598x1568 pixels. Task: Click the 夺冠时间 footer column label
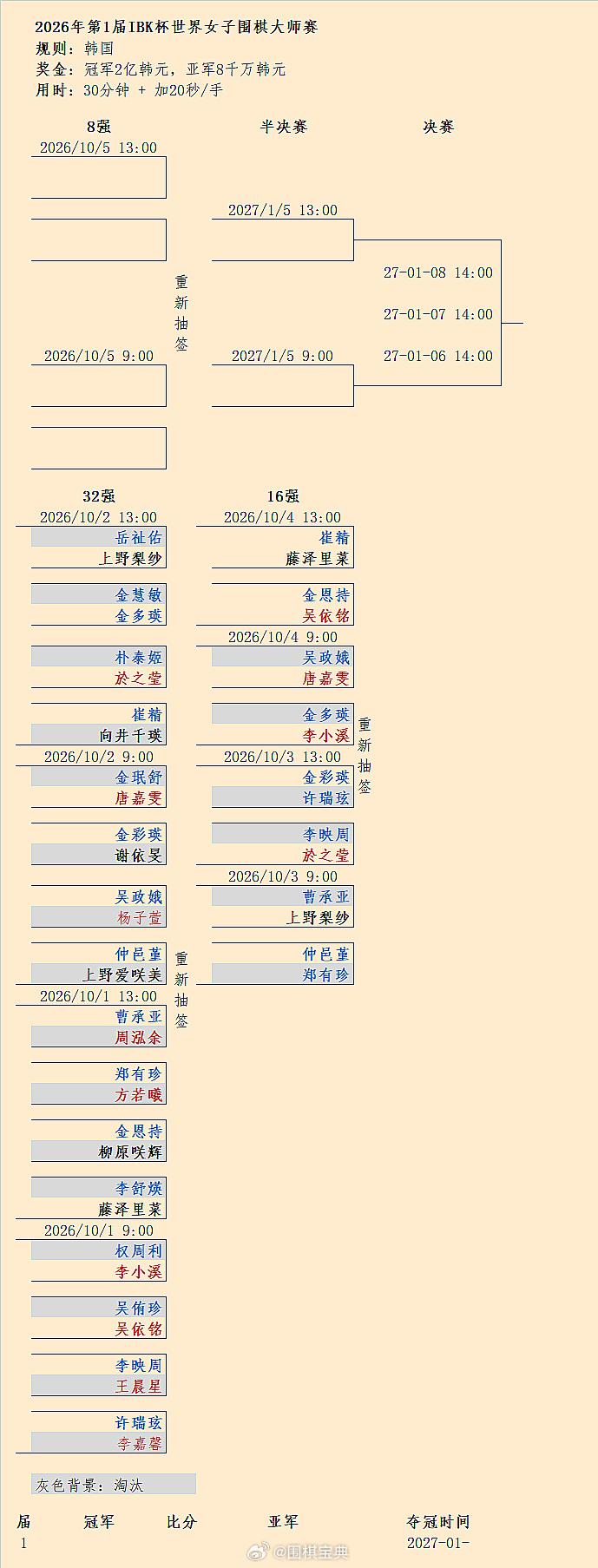click(438, 1522)
